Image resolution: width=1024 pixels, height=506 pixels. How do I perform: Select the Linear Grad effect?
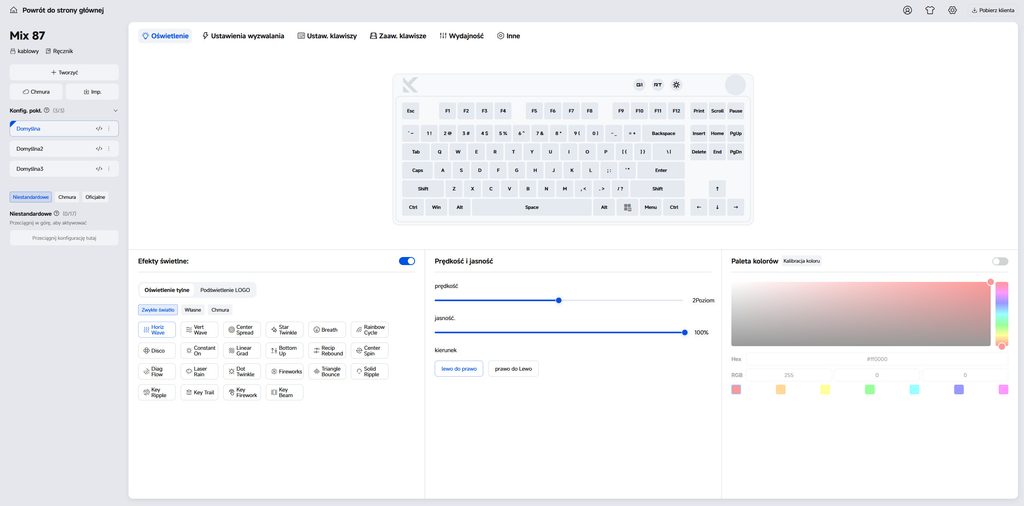tap(242, 351)
